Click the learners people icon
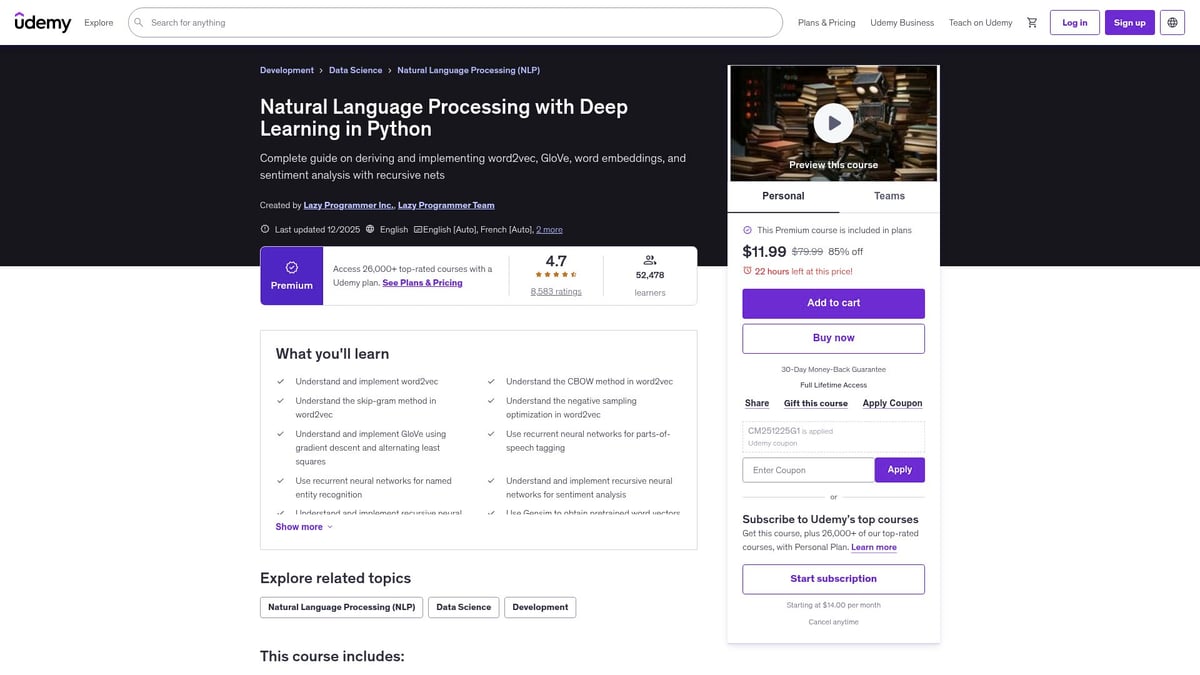The height and width of the screenshot is (675, 1200). coord(650,260)
